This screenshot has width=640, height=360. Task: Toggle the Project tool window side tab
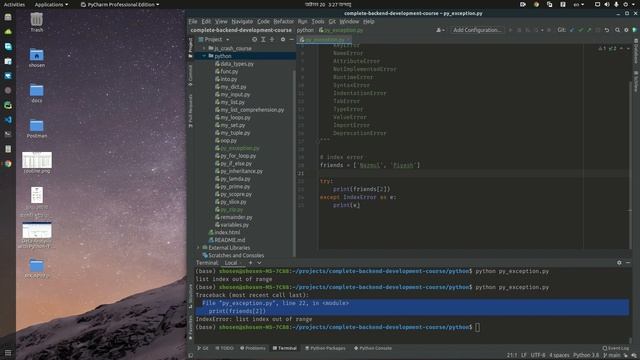190,48
